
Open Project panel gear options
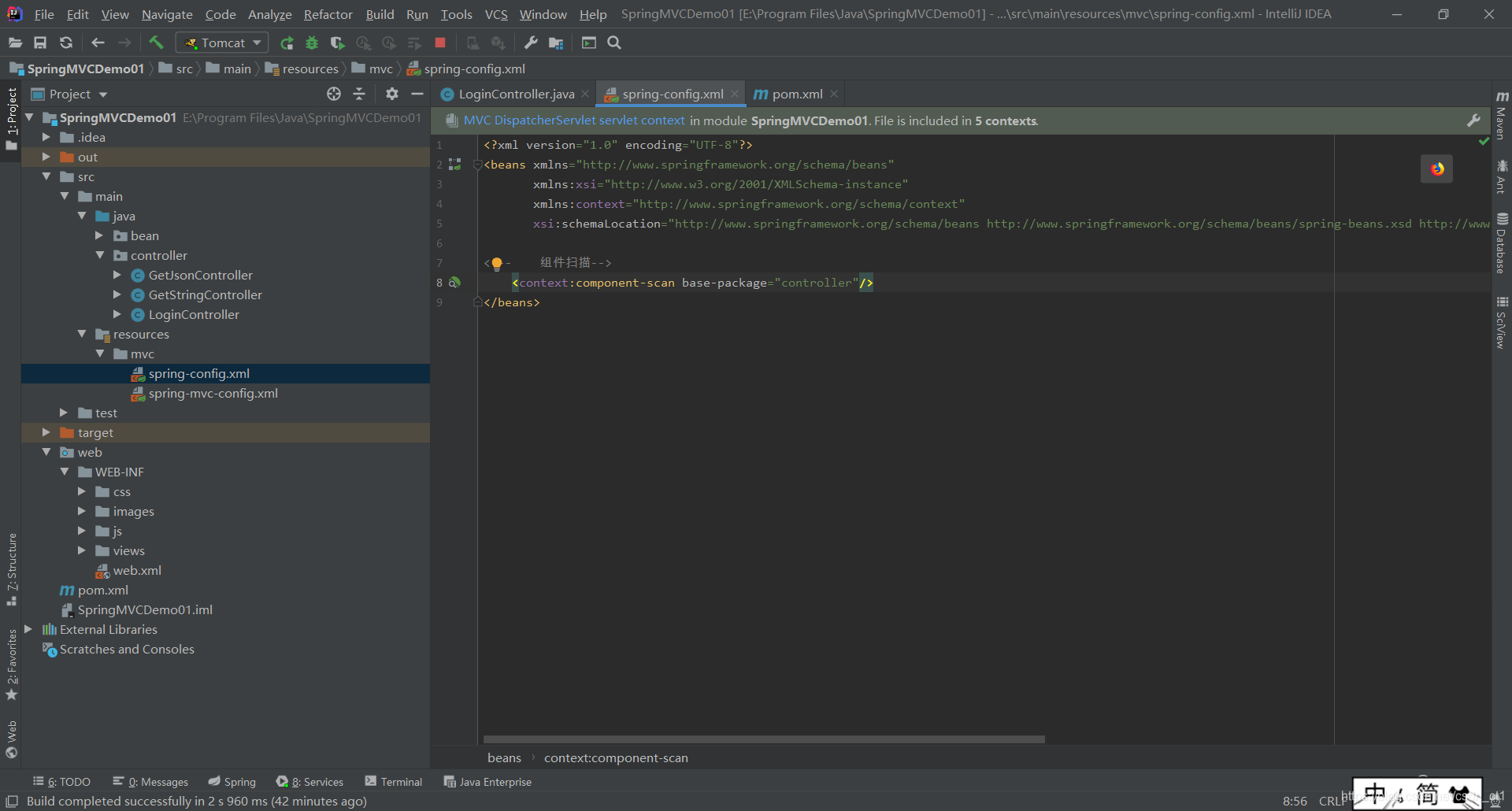pyautogui.click(x=391, y=94)
